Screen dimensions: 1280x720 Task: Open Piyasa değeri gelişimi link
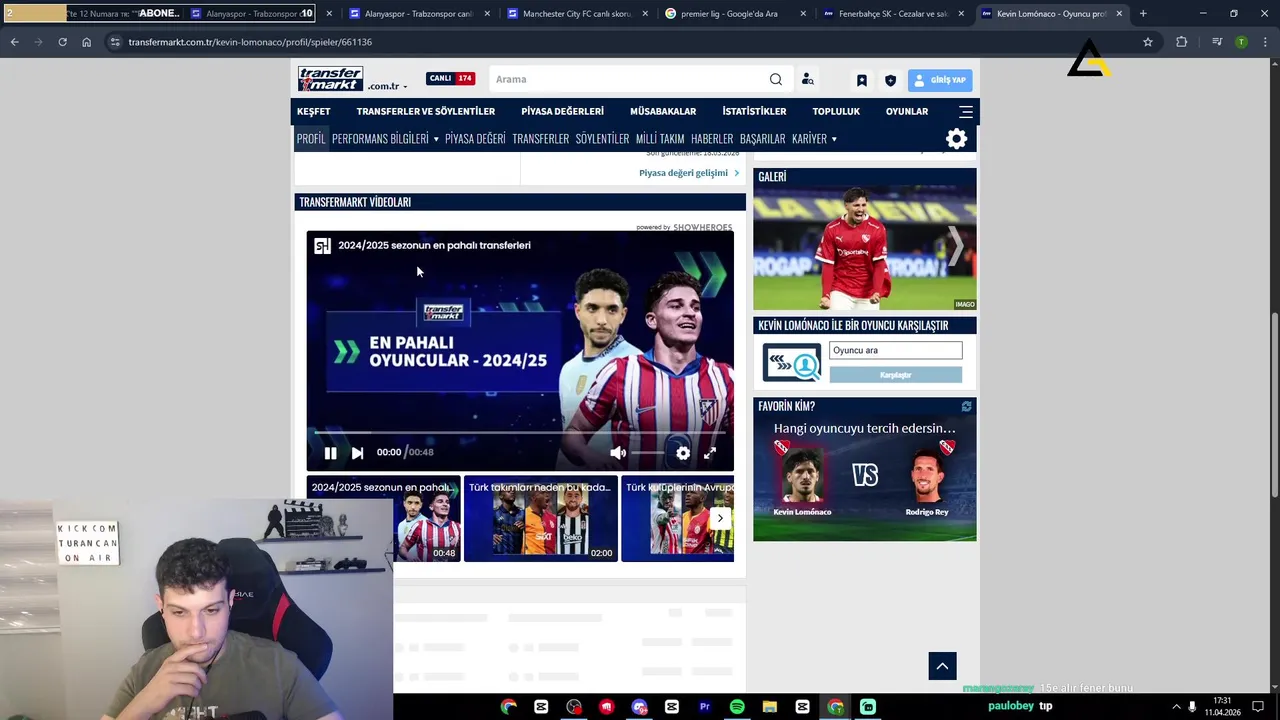pyautogui.click(x=689, y=173)
